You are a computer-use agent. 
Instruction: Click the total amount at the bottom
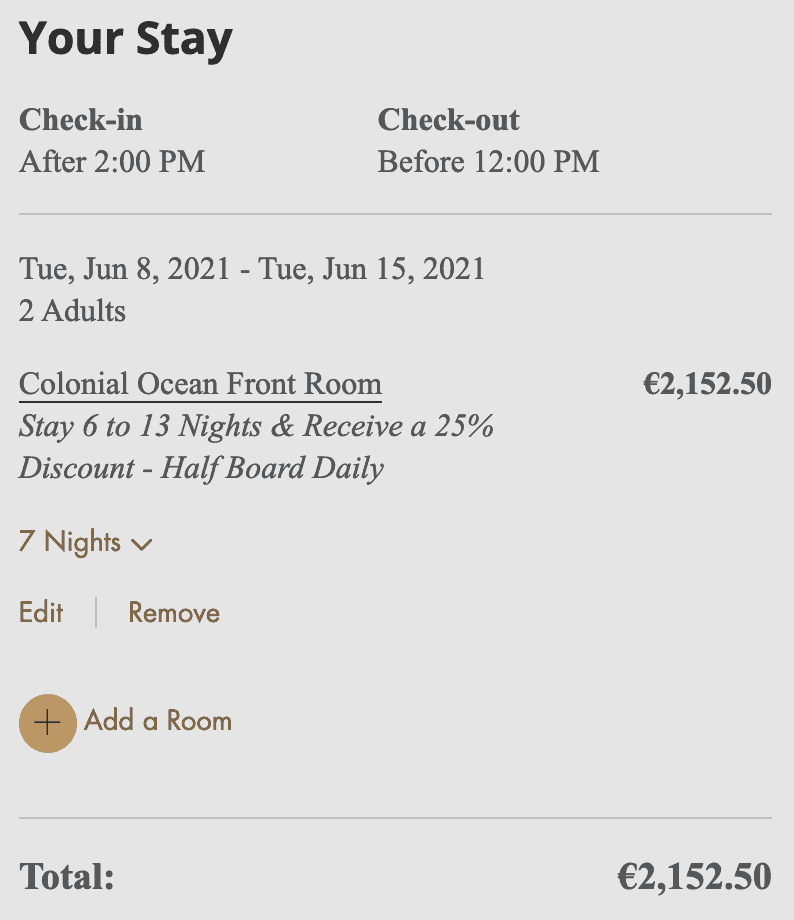click(x=694, y=877)
